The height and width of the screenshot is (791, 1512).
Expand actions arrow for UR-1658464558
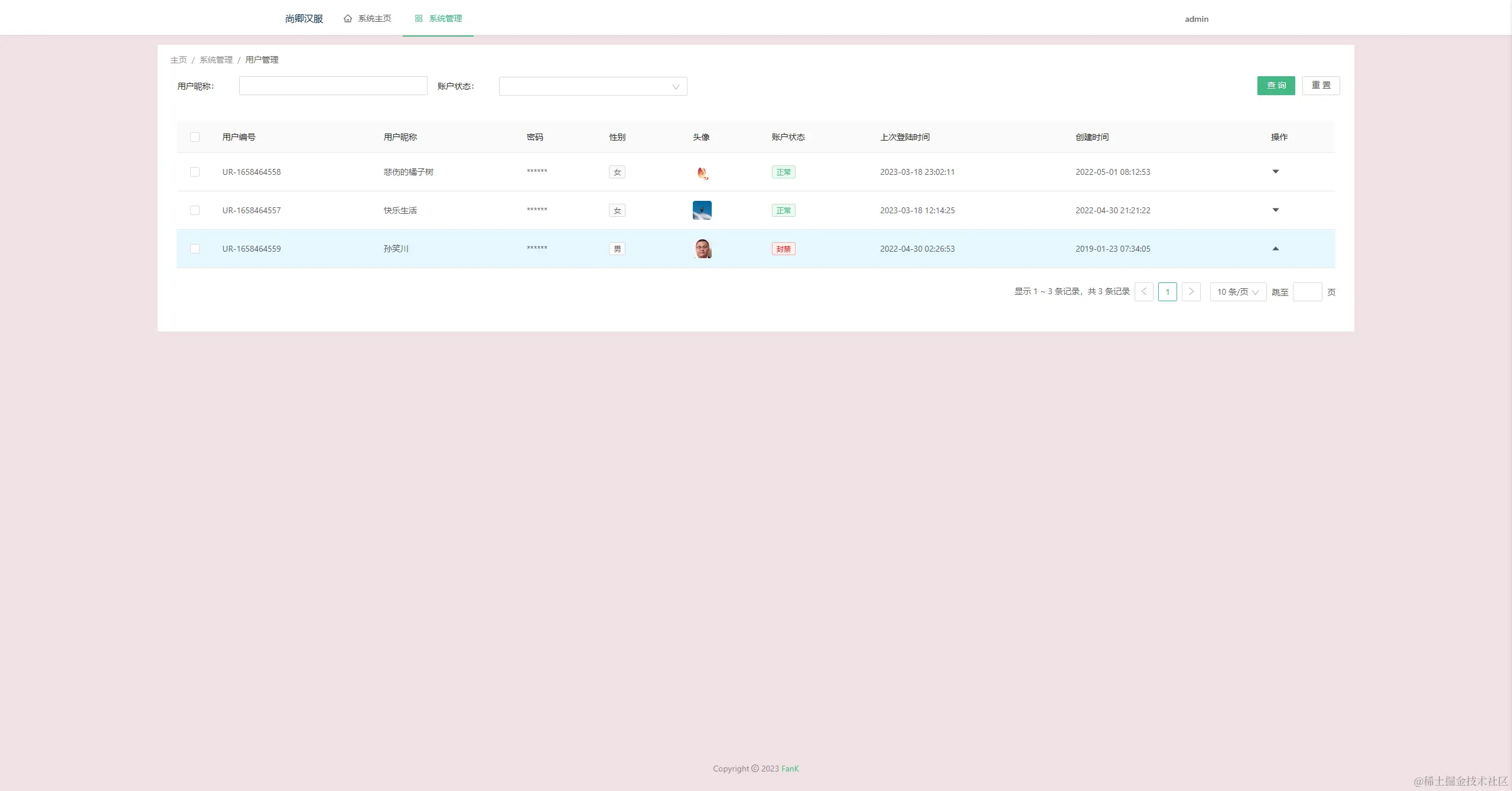pyautogui.click(x=1275, y=172)
